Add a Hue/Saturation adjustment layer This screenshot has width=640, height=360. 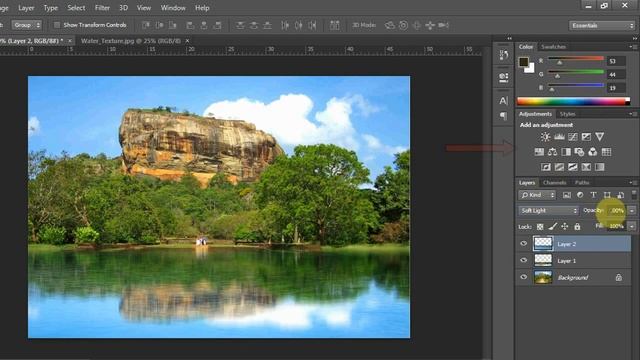(539, 152)
